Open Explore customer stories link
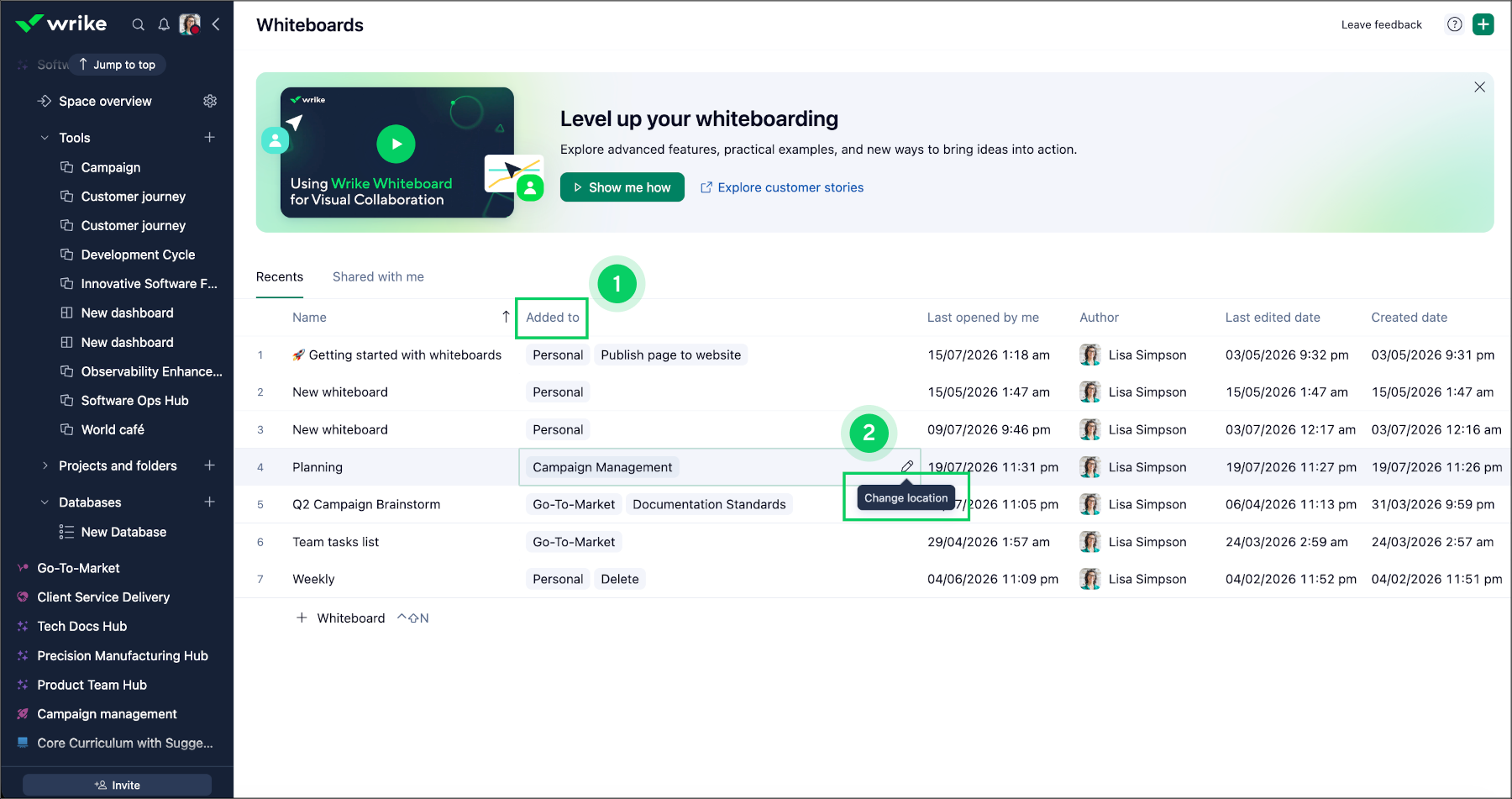The image size is (1512, 799). [x=782, y=187]
